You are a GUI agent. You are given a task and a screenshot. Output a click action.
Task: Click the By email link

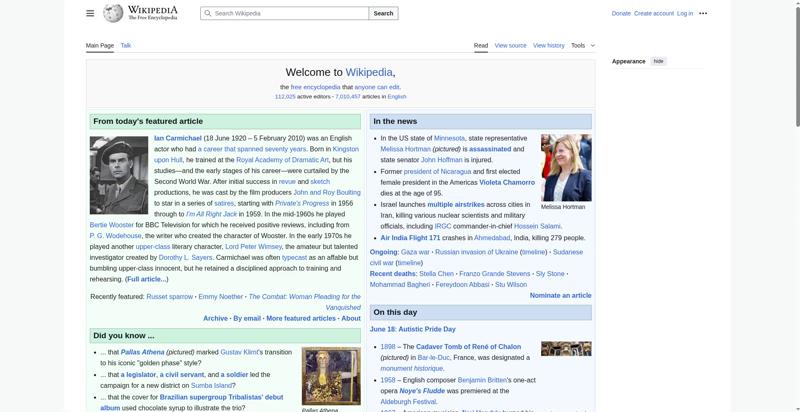click(x=247, y=318)
